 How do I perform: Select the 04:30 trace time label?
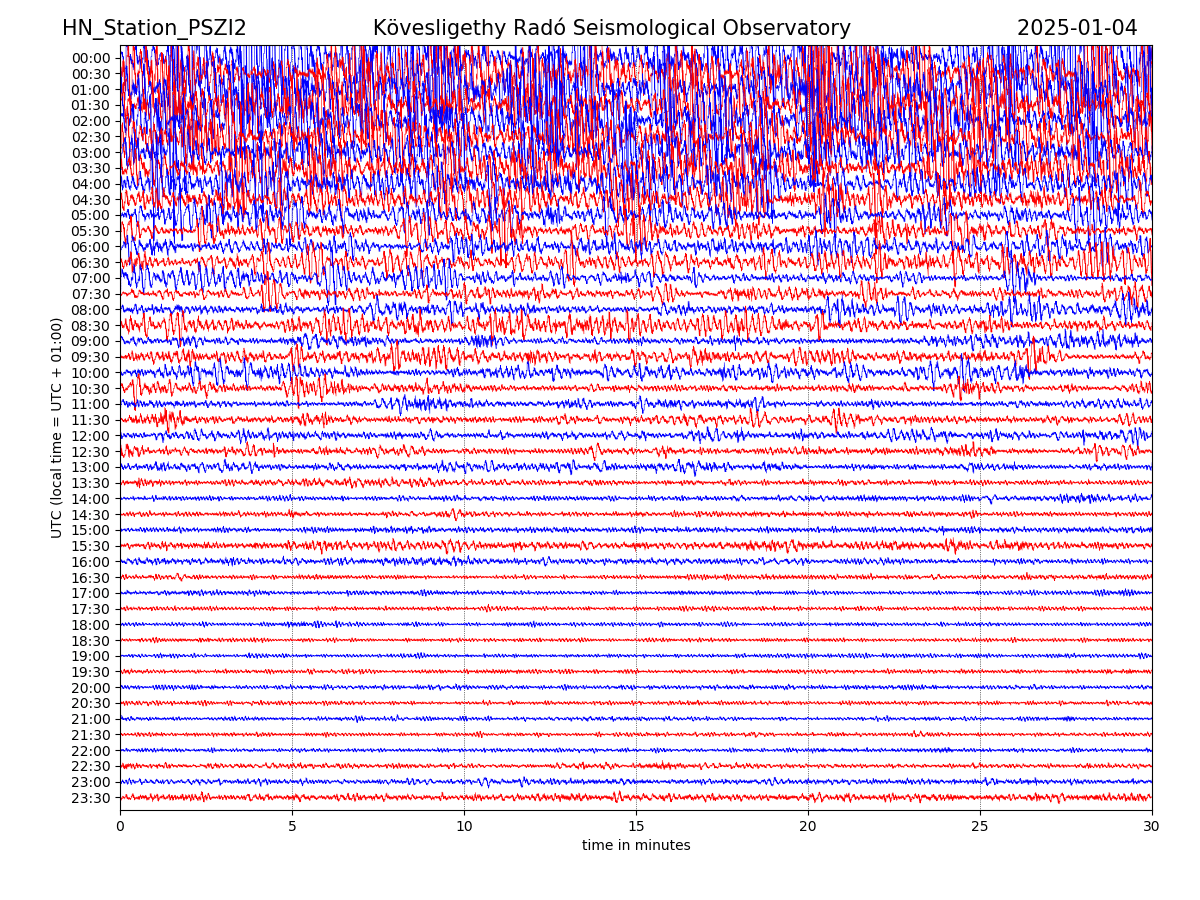click(x=90, y=200)
